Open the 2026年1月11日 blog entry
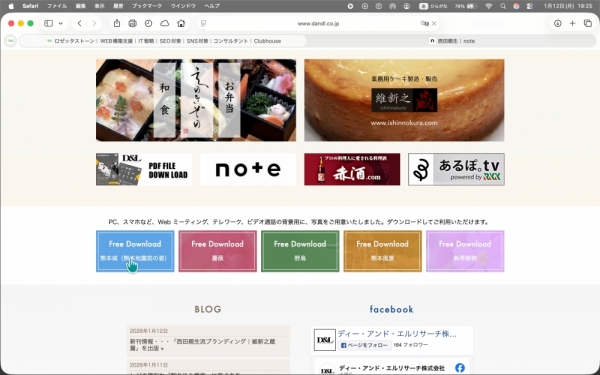 208,367
